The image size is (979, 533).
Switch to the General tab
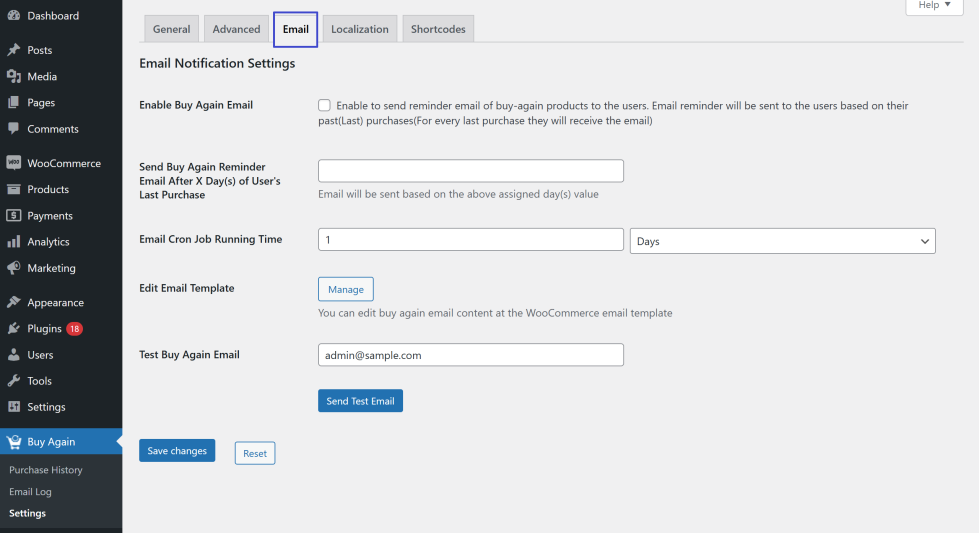click(171, 30)
